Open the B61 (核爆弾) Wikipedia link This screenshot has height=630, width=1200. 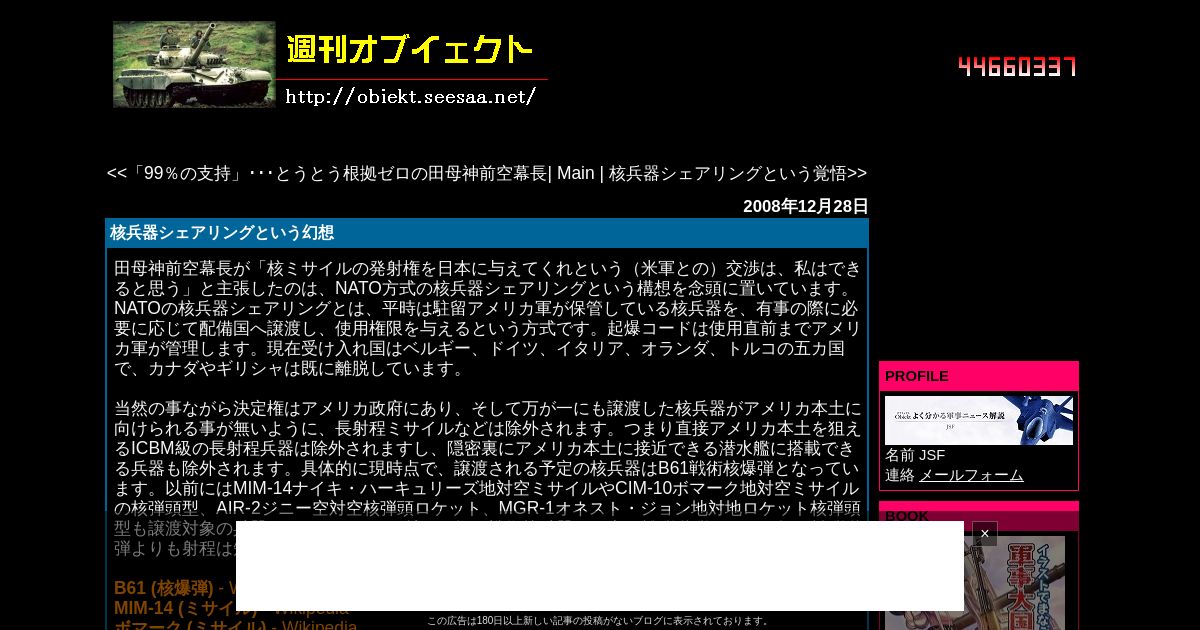click(x=175, y=588)
